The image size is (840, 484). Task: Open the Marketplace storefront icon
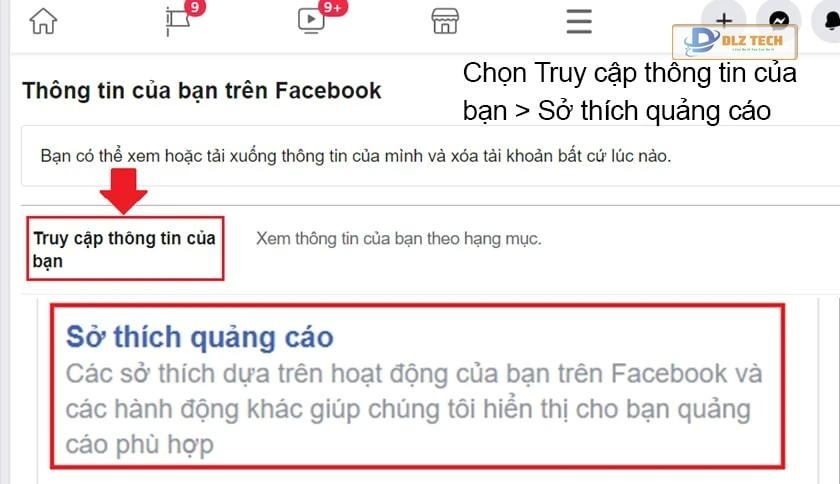tap(445, 21)
